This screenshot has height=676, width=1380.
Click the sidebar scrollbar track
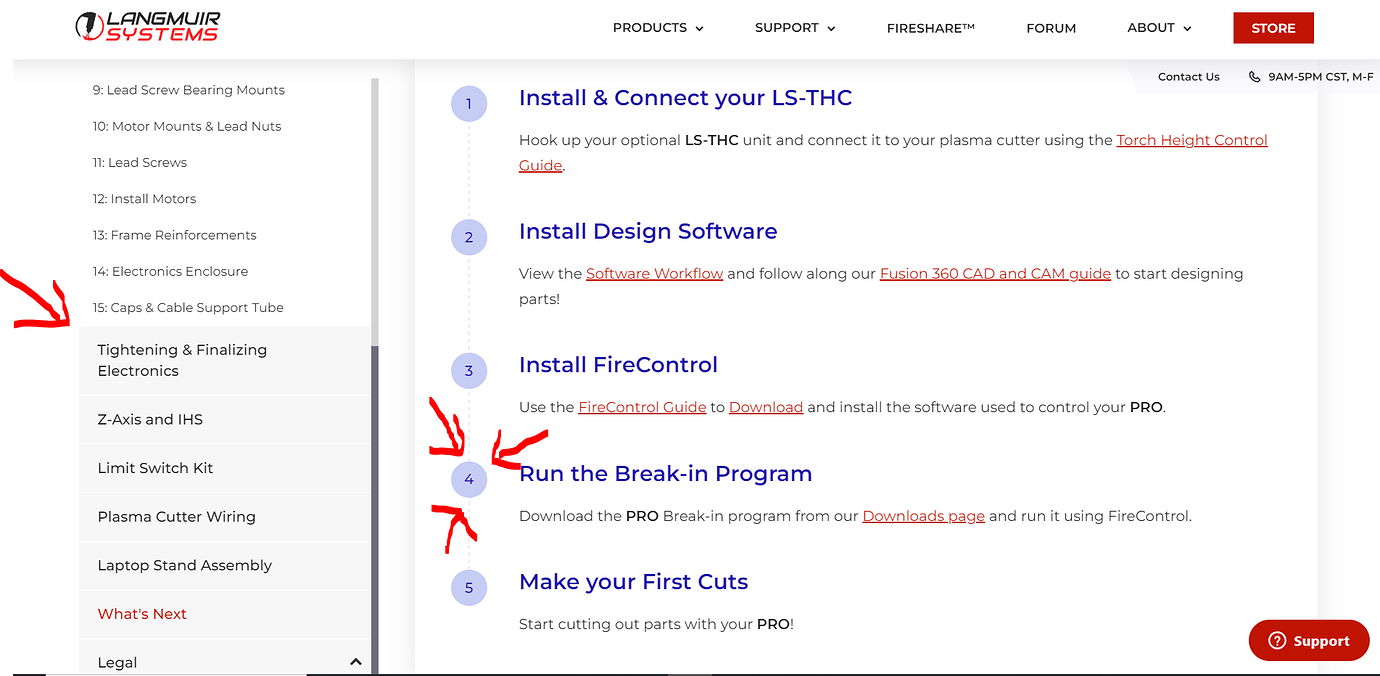[x=374, y=200]
